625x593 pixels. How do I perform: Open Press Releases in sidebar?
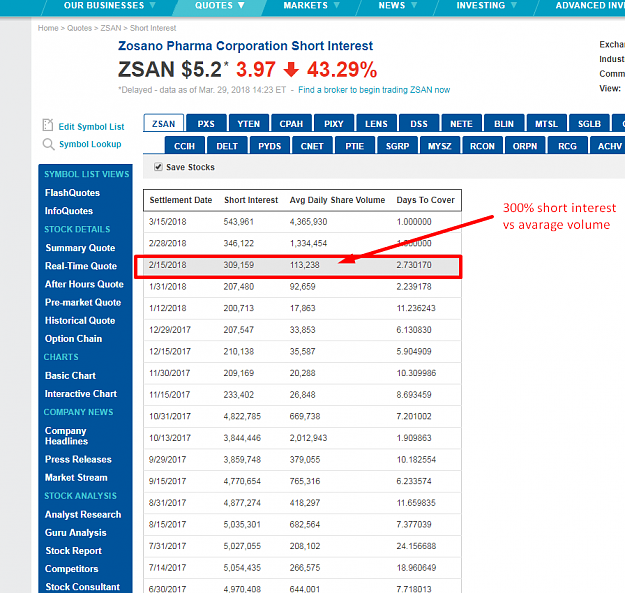coord(78,459)
